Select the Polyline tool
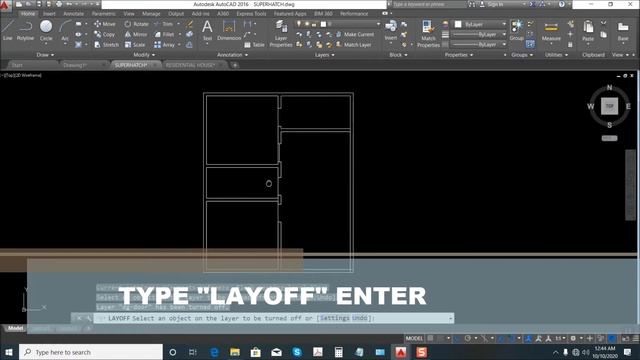The height and width of the screenshot is (360, 640). [x=25, y=31]
